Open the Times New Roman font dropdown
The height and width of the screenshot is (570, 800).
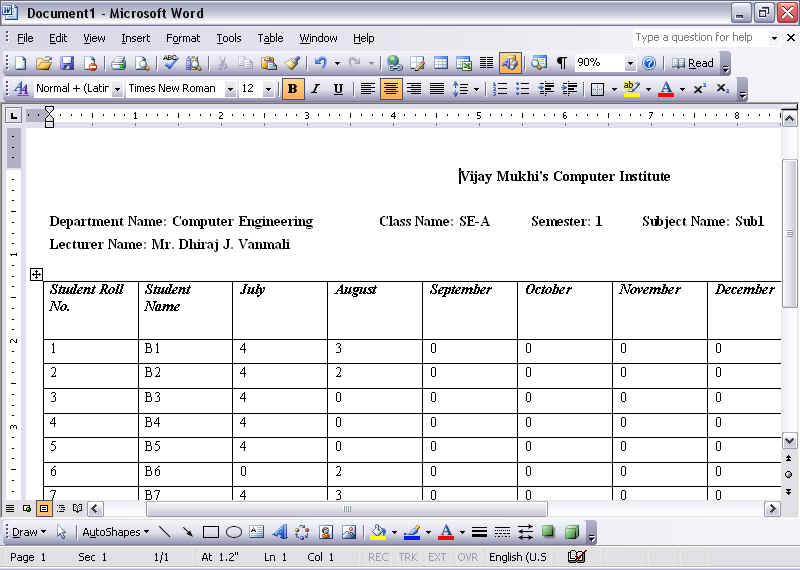coord(230,89)
